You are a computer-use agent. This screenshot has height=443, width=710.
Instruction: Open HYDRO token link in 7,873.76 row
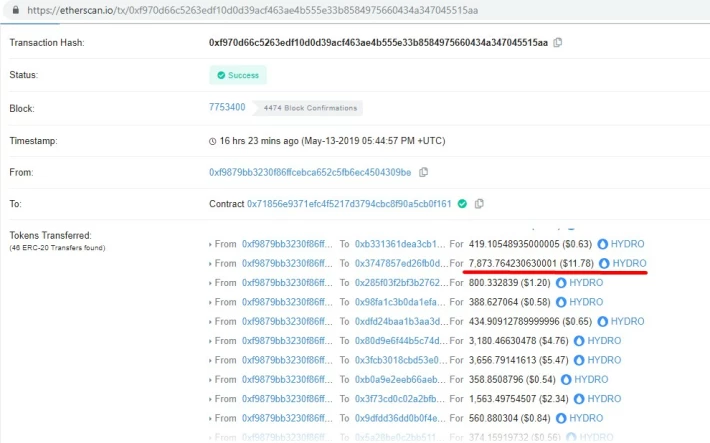pyautogui.click(x=629, y=263)
